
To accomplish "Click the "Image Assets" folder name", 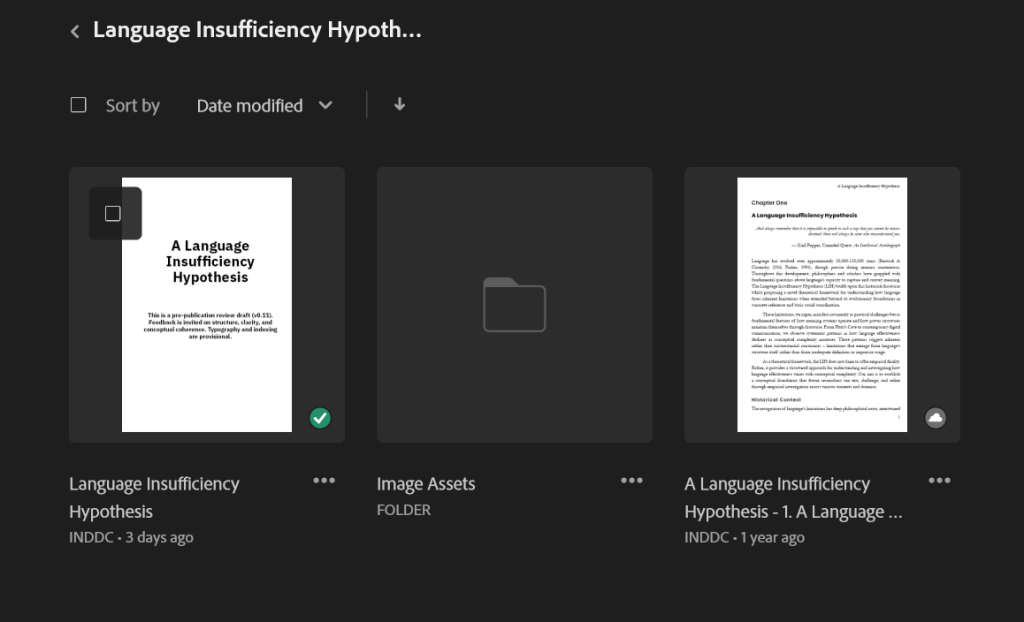I will [426, 484].
